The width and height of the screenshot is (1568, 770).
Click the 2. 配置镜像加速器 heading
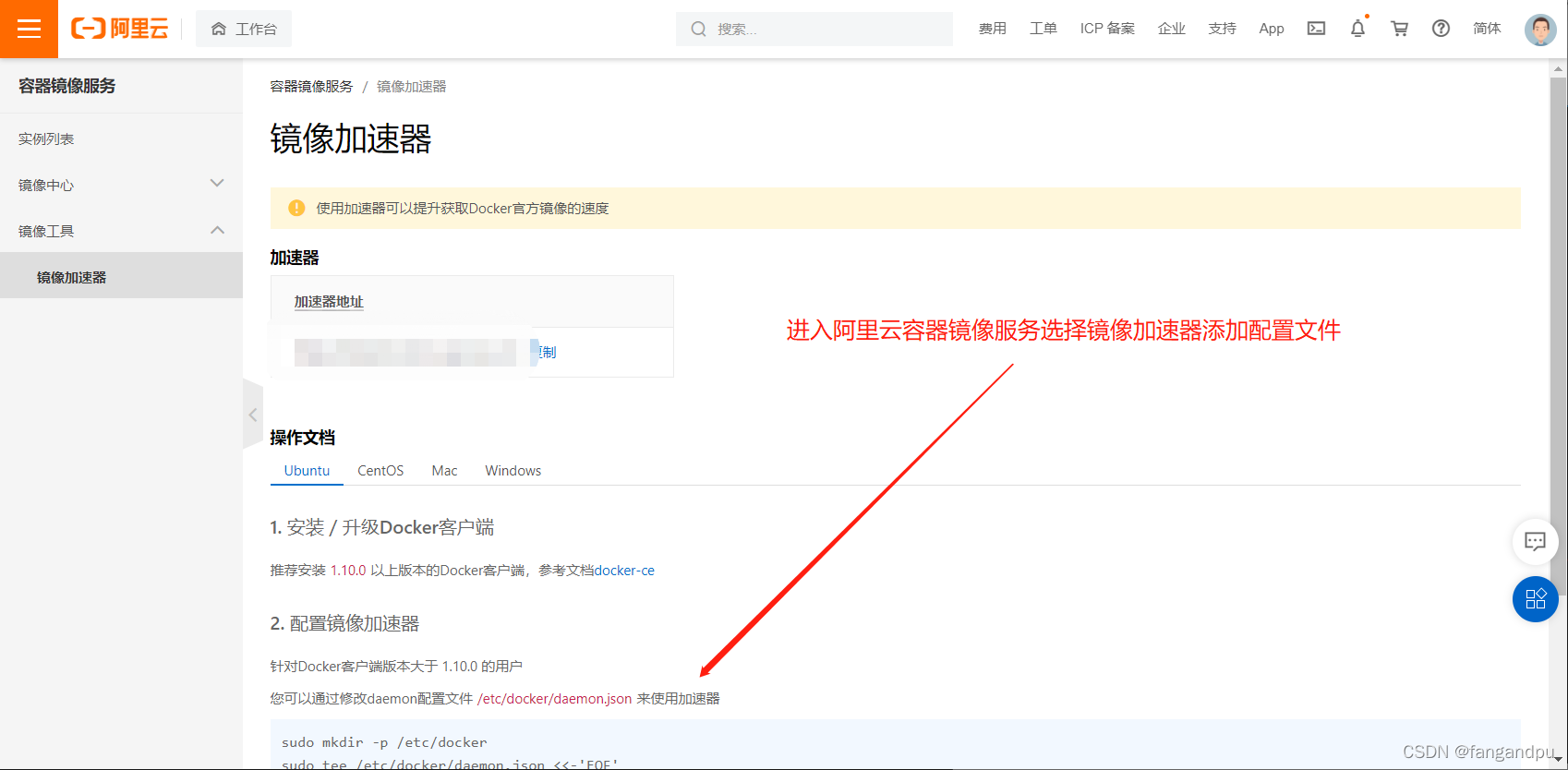344,624
